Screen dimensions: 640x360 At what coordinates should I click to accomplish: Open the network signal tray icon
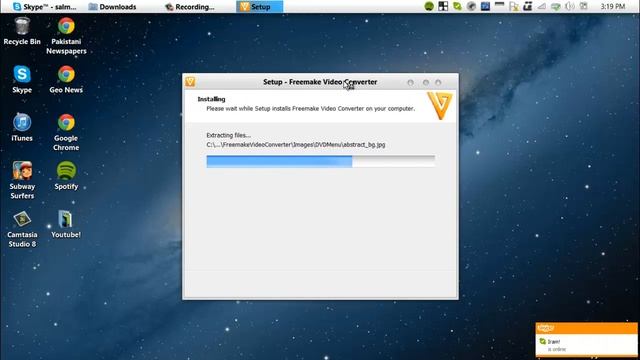[542, 6]
